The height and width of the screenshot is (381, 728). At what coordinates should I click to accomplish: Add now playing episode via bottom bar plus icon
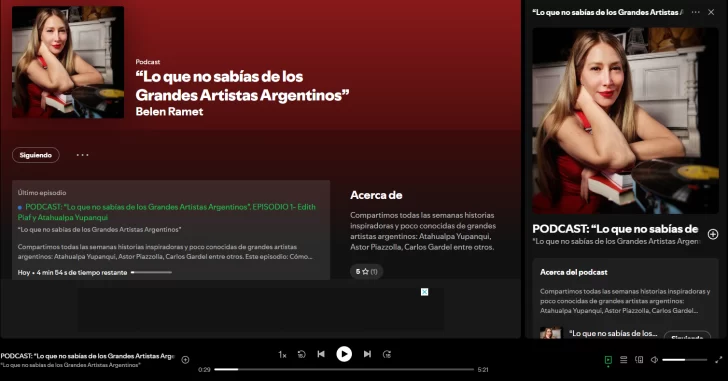tap(185, 360)
